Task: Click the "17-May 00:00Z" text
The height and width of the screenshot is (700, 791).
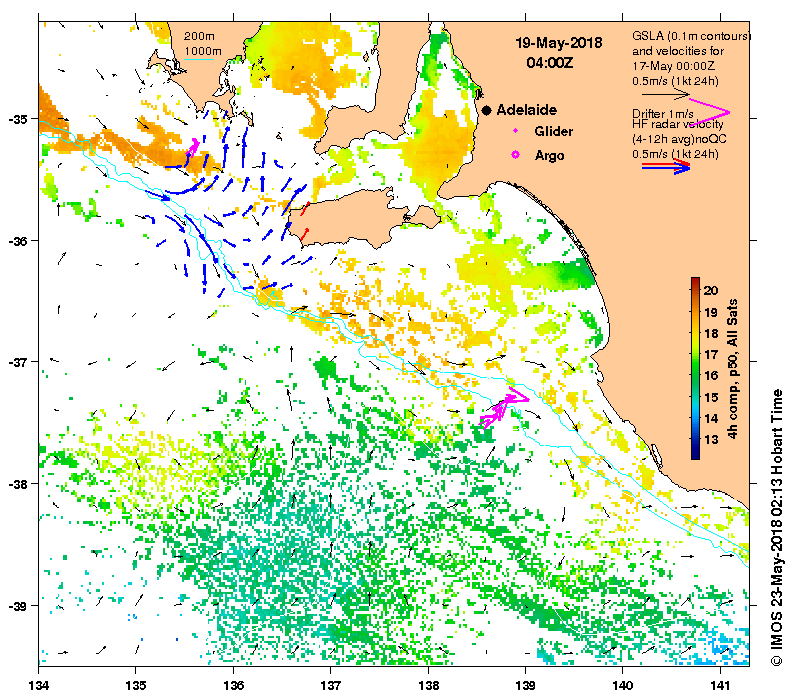Action: (673, 66)
